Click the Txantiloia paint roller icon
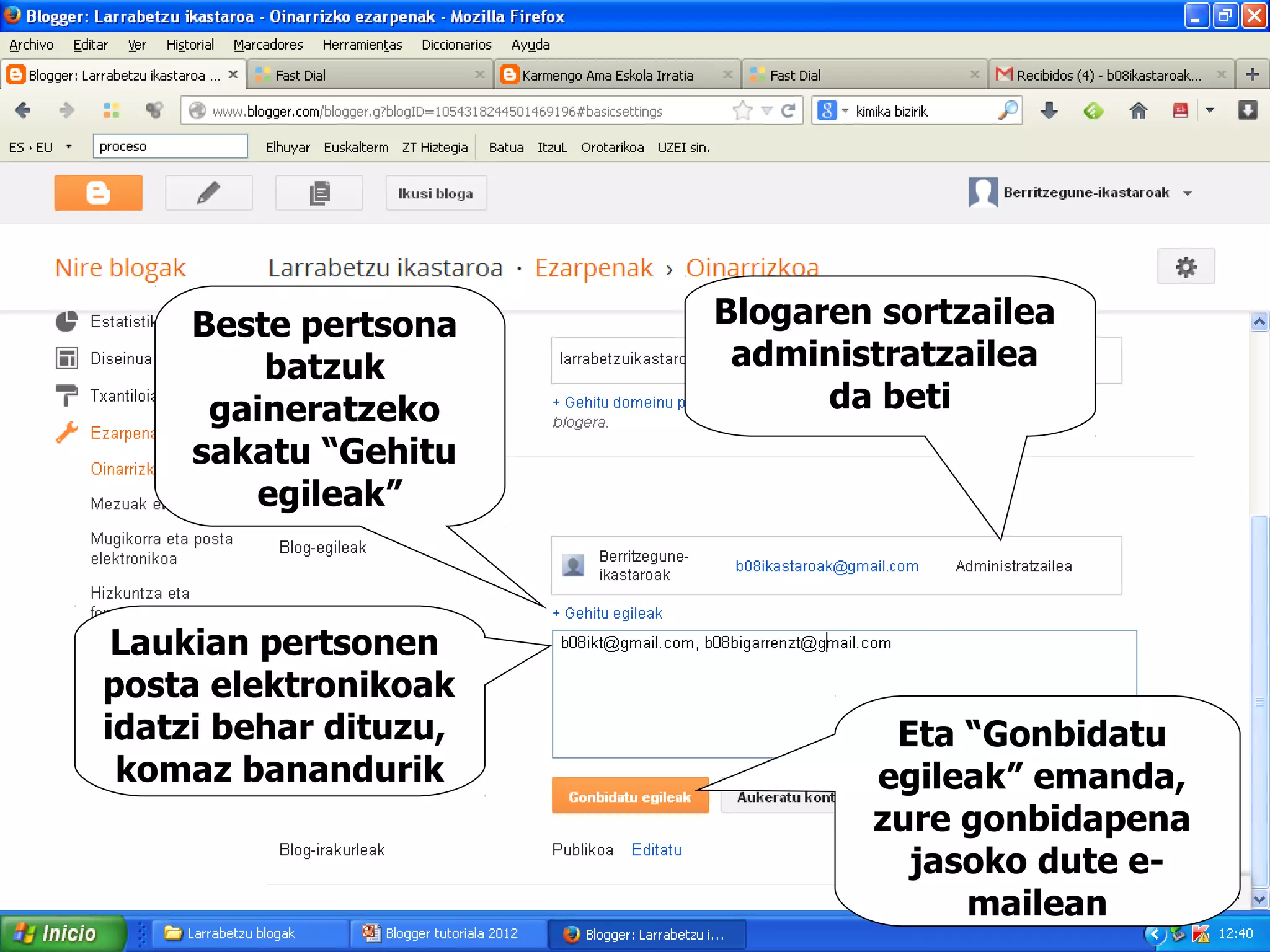 pos(66,395)
